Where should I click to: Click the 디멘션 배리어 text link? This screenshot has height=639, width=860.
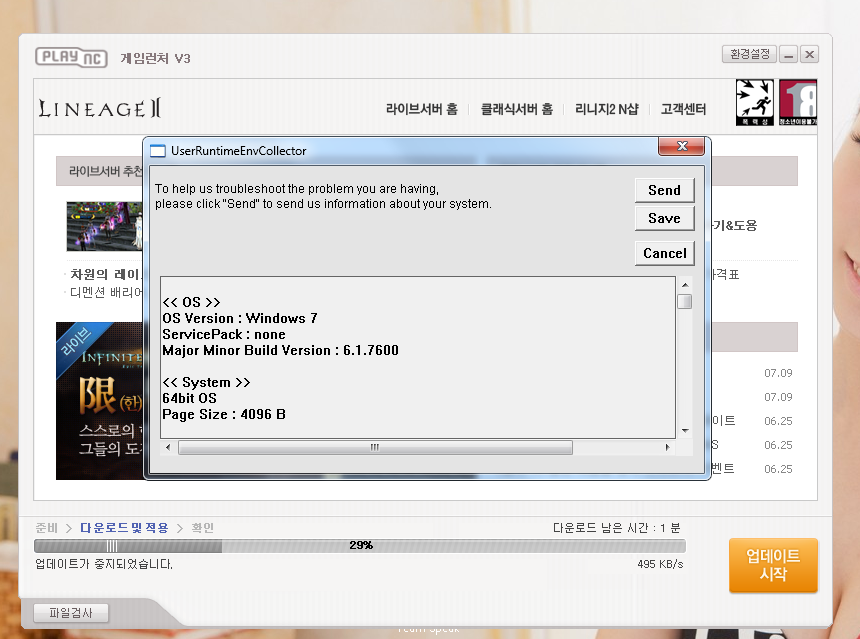(x=105, y=292)
